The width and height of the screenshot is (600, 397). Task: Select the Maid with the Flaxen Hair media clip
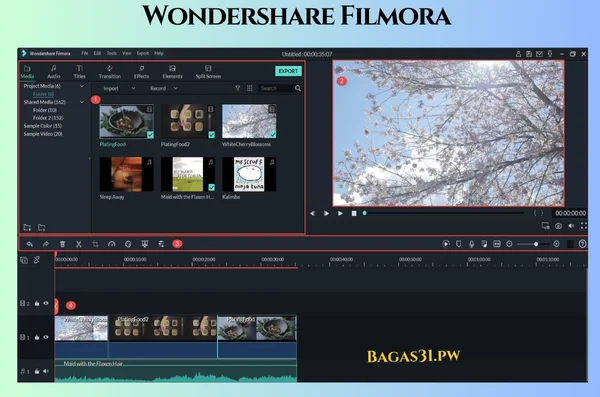click(188, 174)
